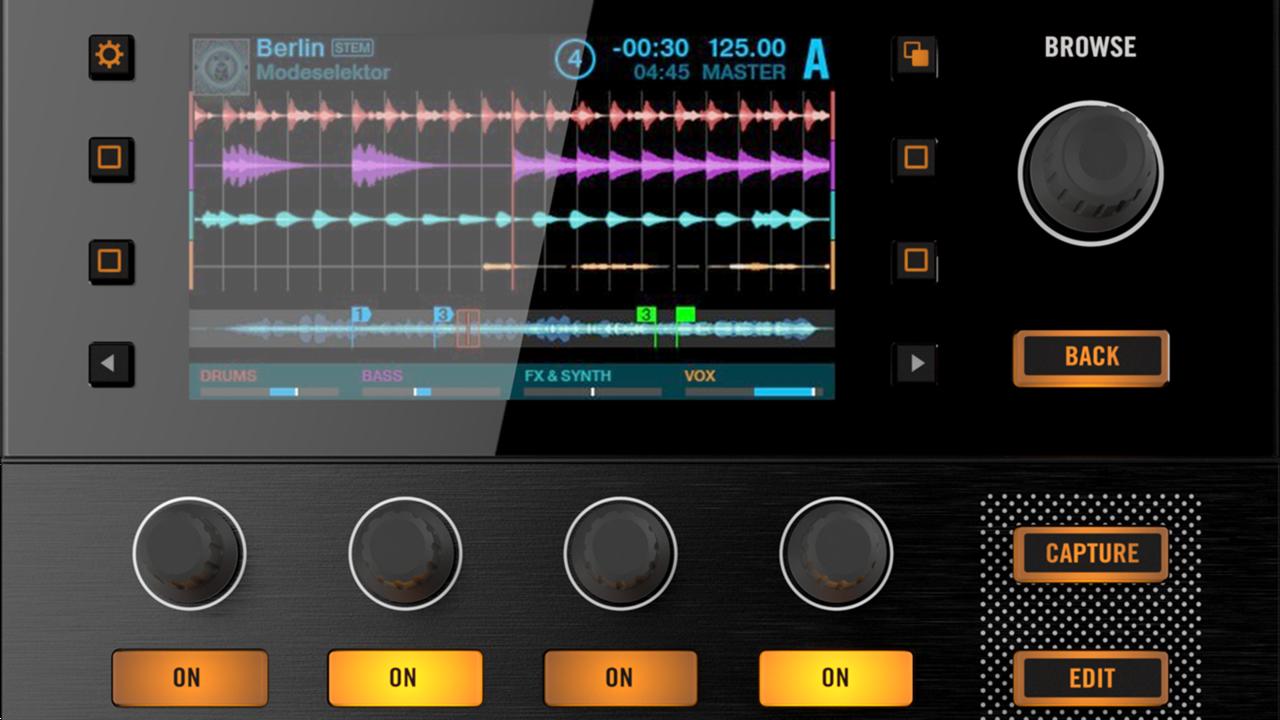1280x720 pixels.
Task: Toggle ON button under second knob
Action: (x=405, y=677)
